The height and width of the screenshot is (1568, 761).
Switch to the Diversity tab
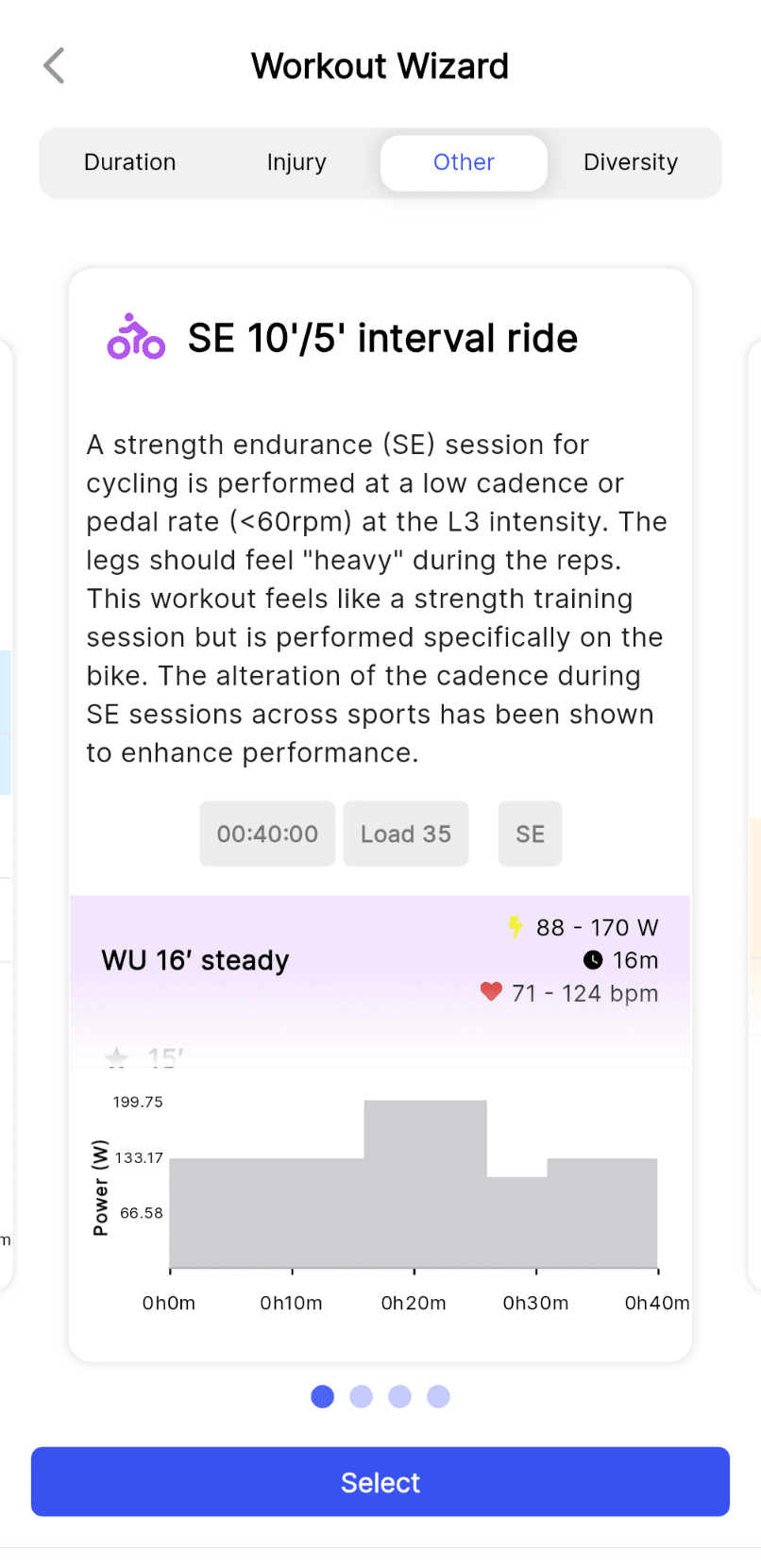click(631, 162)
